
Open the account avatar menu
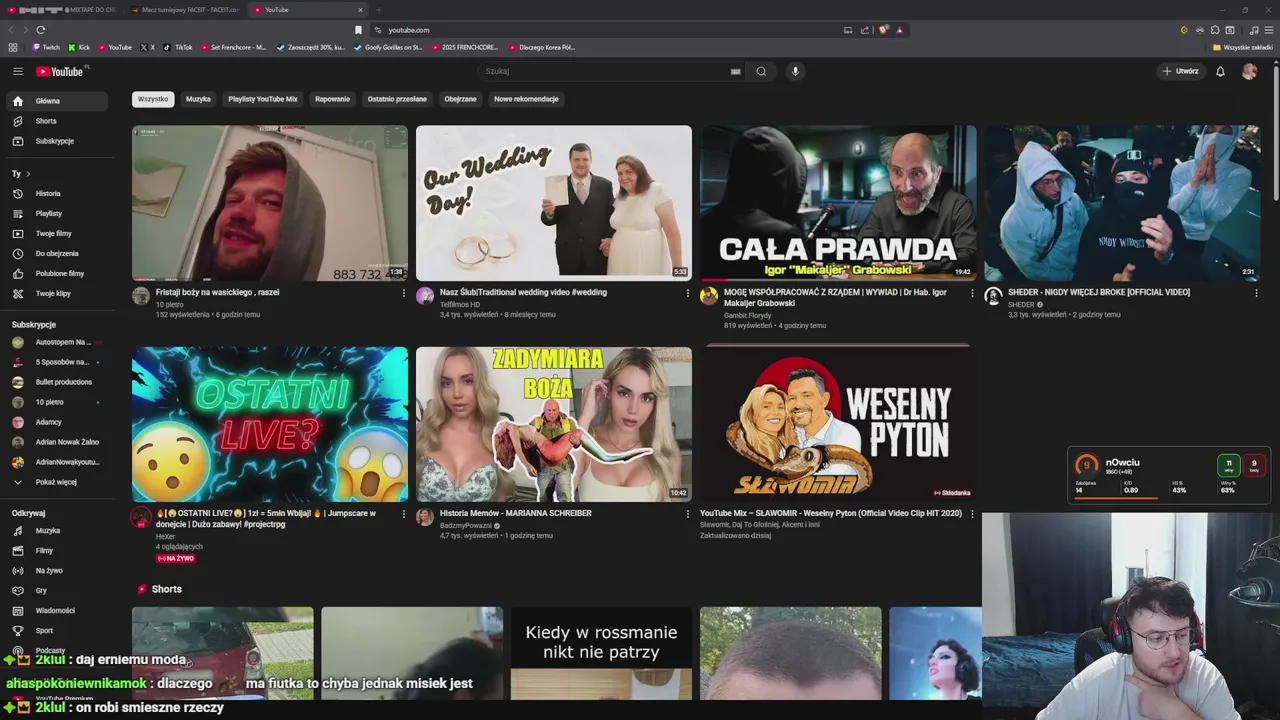[x=1249, y=71]
